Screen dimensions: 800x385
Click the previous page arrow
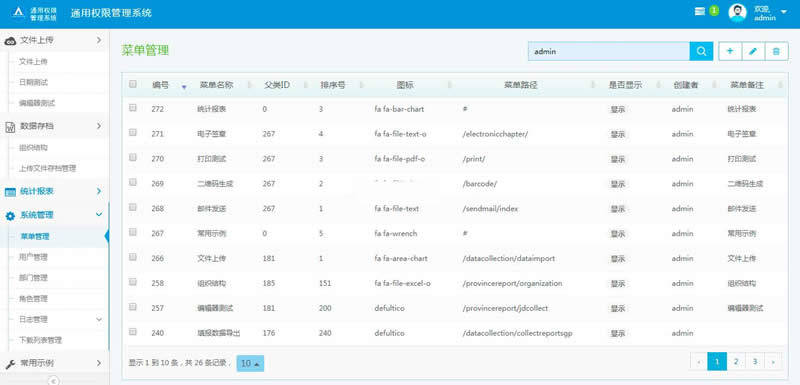point(698,362)
